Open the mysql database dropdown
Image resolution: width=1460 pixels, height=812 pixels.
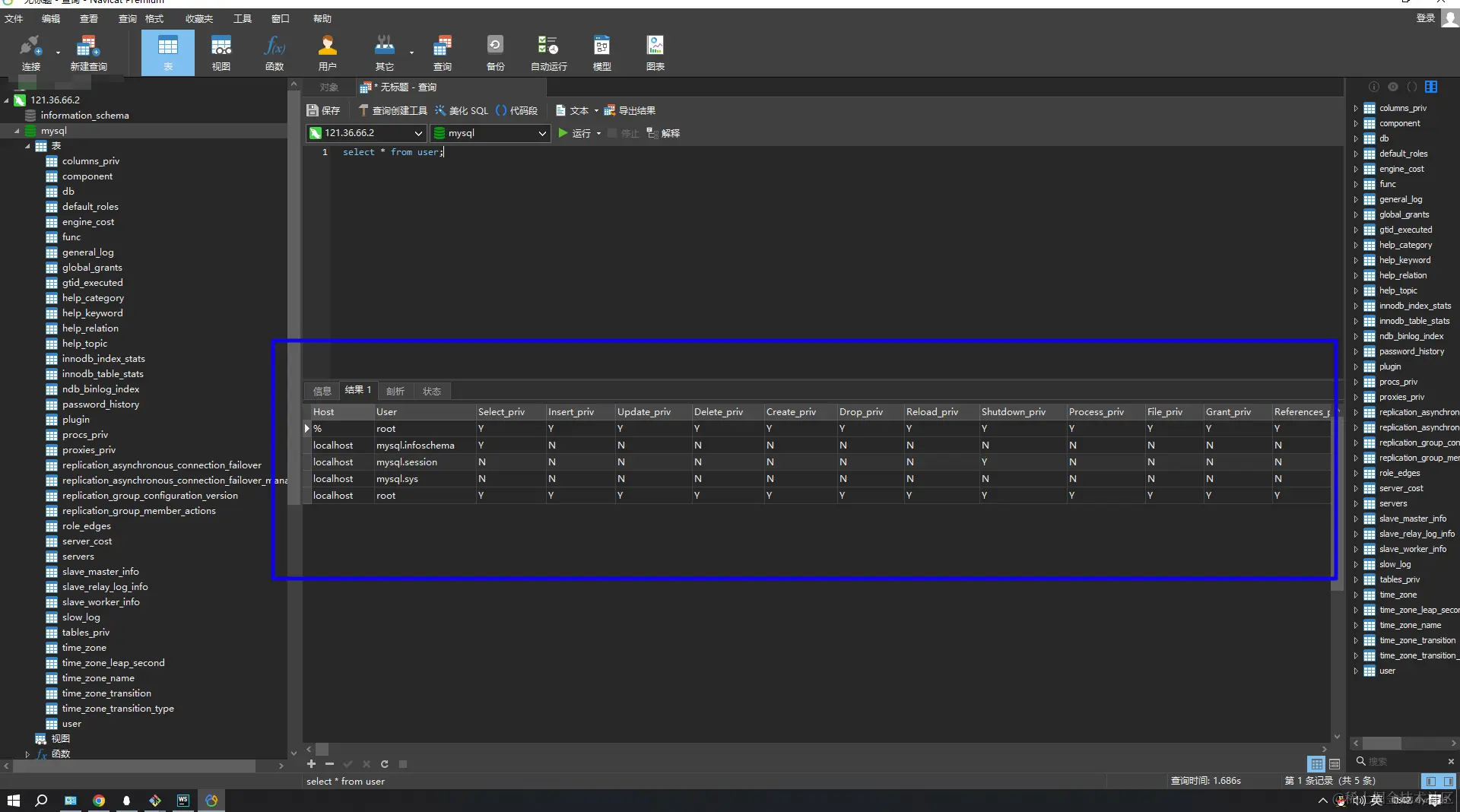point(490,133)
